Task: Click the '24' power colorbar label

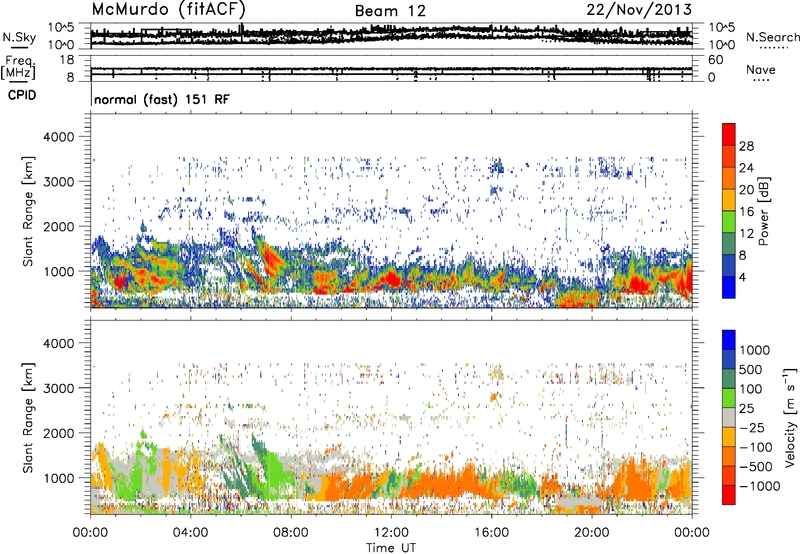Action: tap(746, 168)
